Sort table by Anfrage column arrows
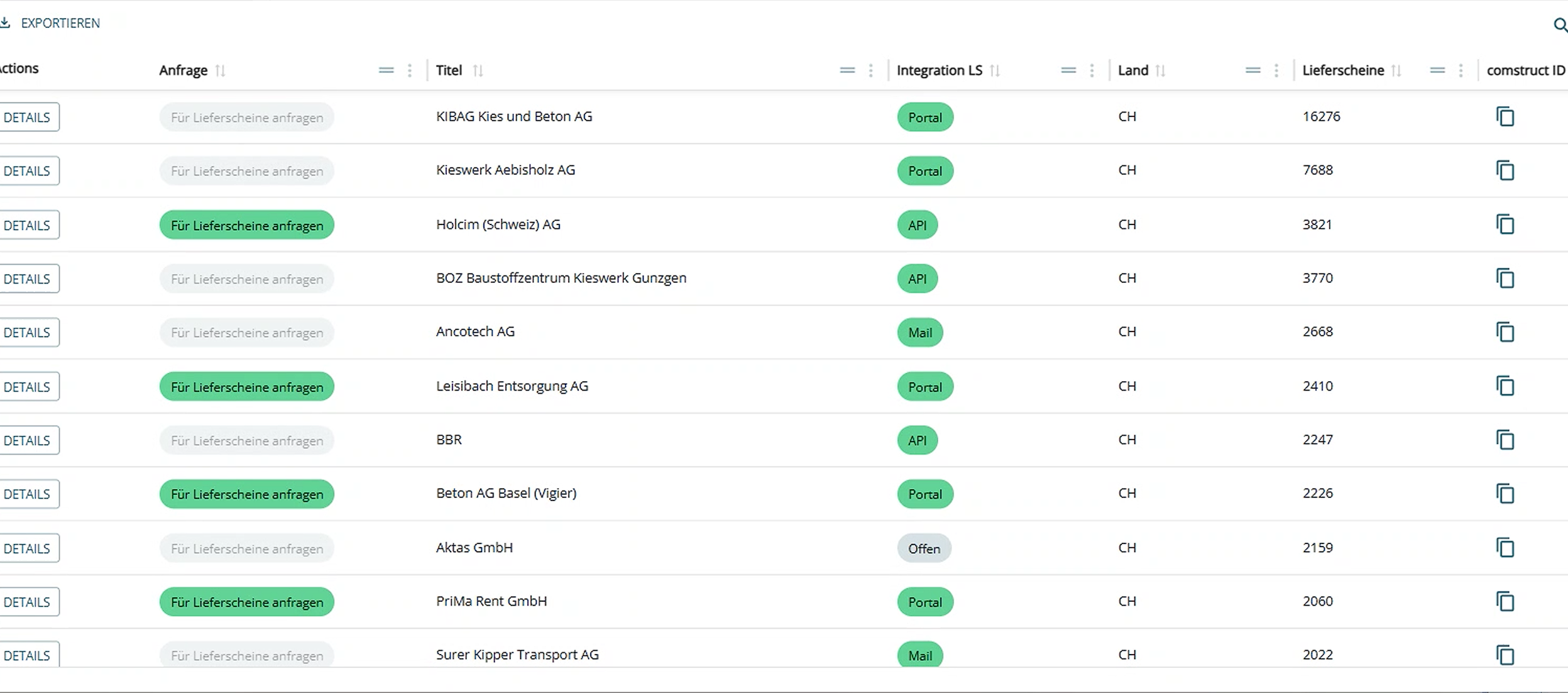 click(x=220, y=70)
